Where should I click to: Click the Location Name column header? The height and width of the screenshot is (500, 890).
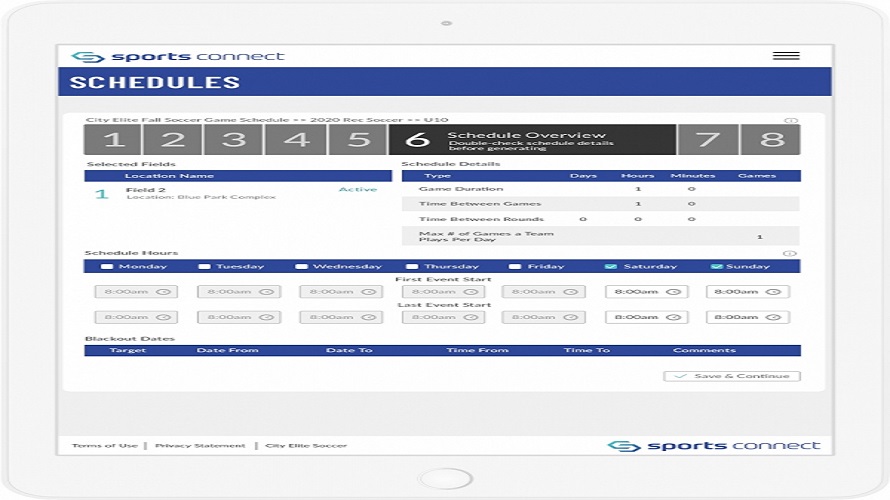pyautogui.click(x=169, y=176)
